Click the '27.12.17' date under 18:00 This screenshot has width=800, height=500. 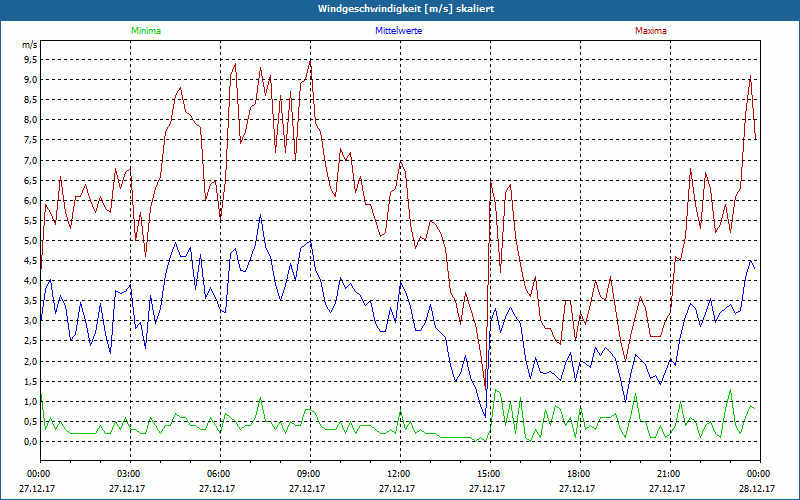point(577,488)
